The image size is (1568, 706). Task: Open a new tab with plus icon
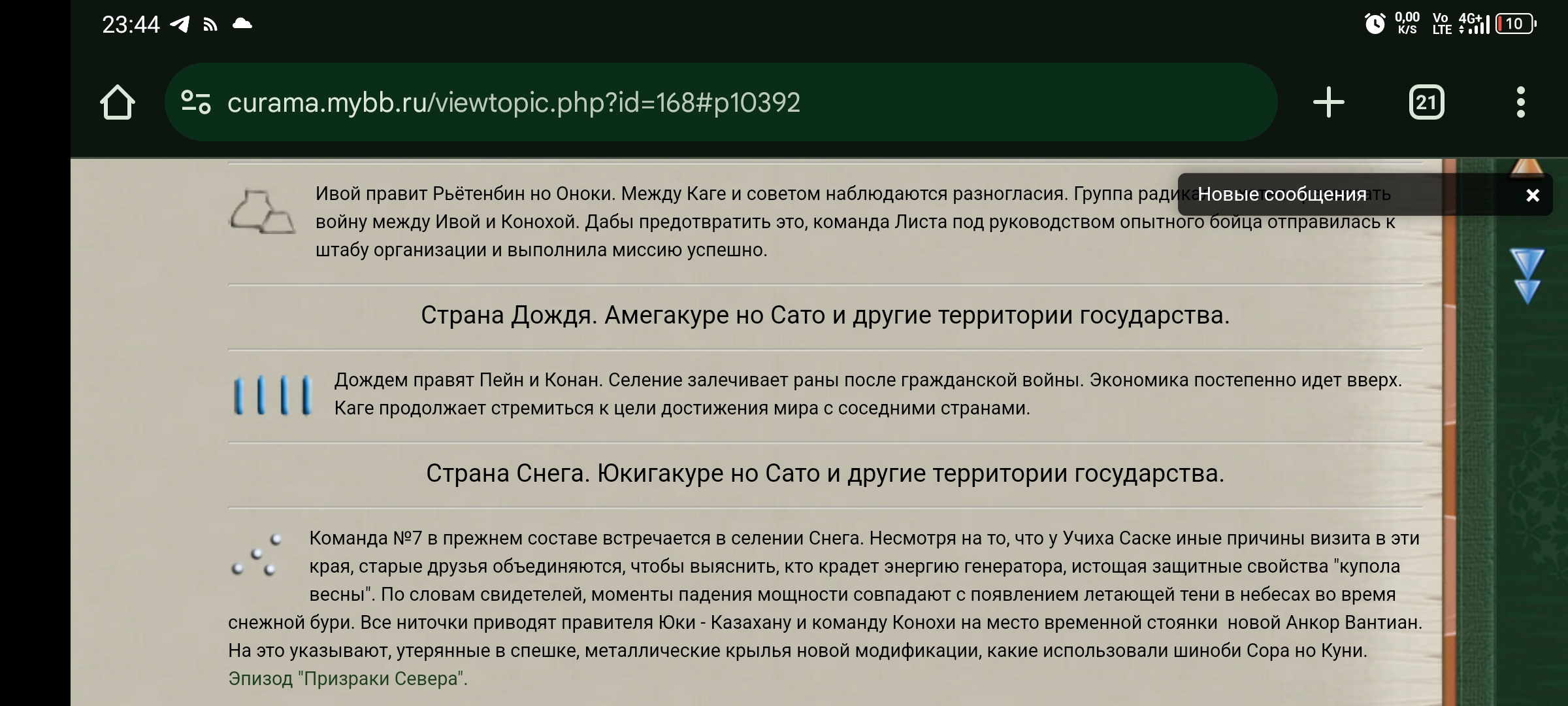[x=1328, y=103]
